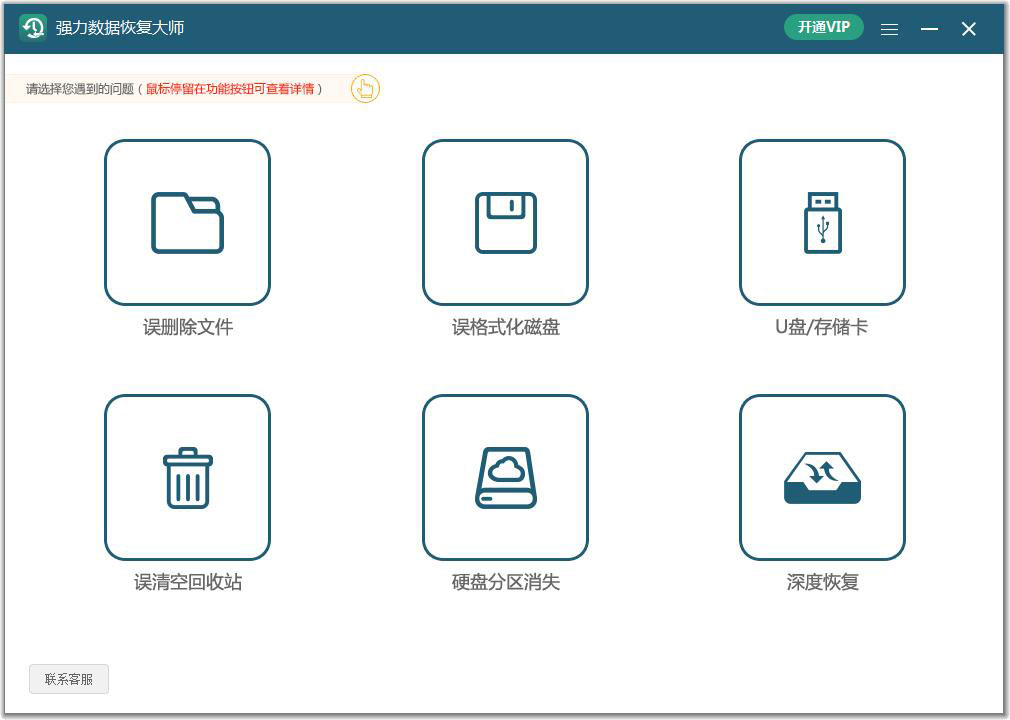Image resolution: width=1010 pixels, height=720 pixels.
Task: Click the 深度恢复 text label
Action: coord(822,582)
